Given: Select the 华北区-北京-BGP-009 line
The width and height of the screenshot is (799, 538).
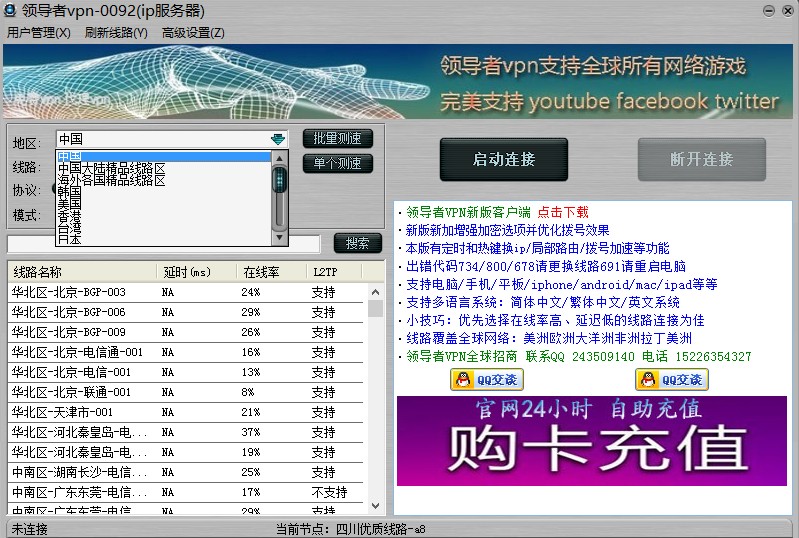Looking at the screenshot, I should click(186, 332).
